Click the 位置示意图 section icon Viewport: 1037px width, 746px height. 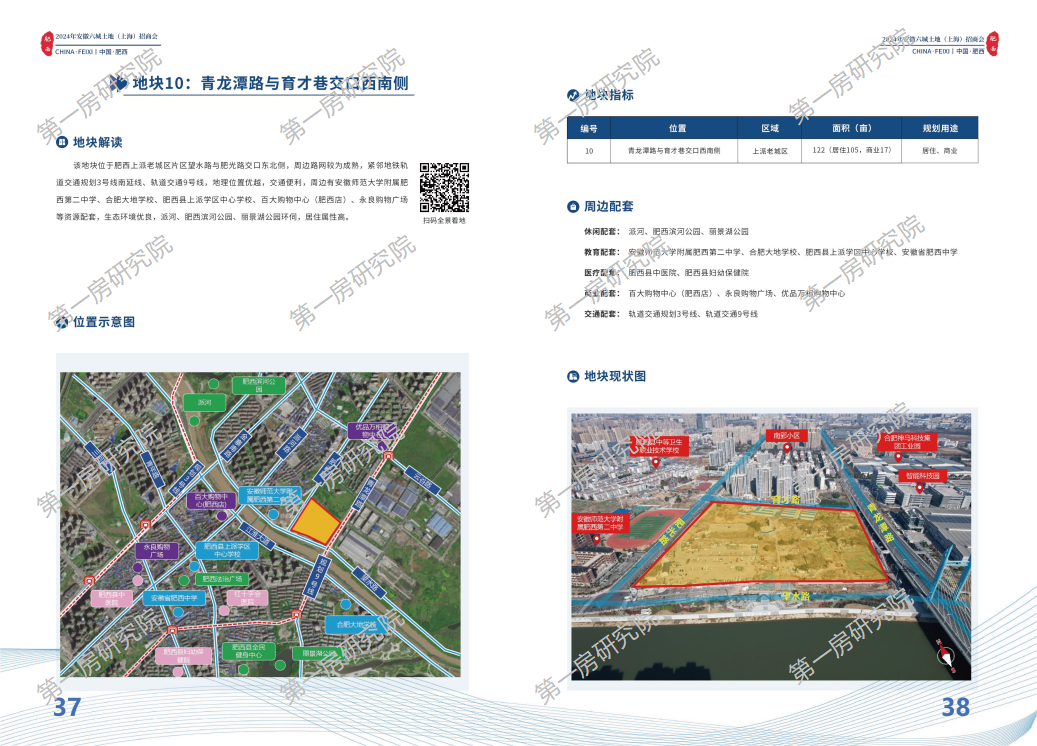[x=62, y=322]
